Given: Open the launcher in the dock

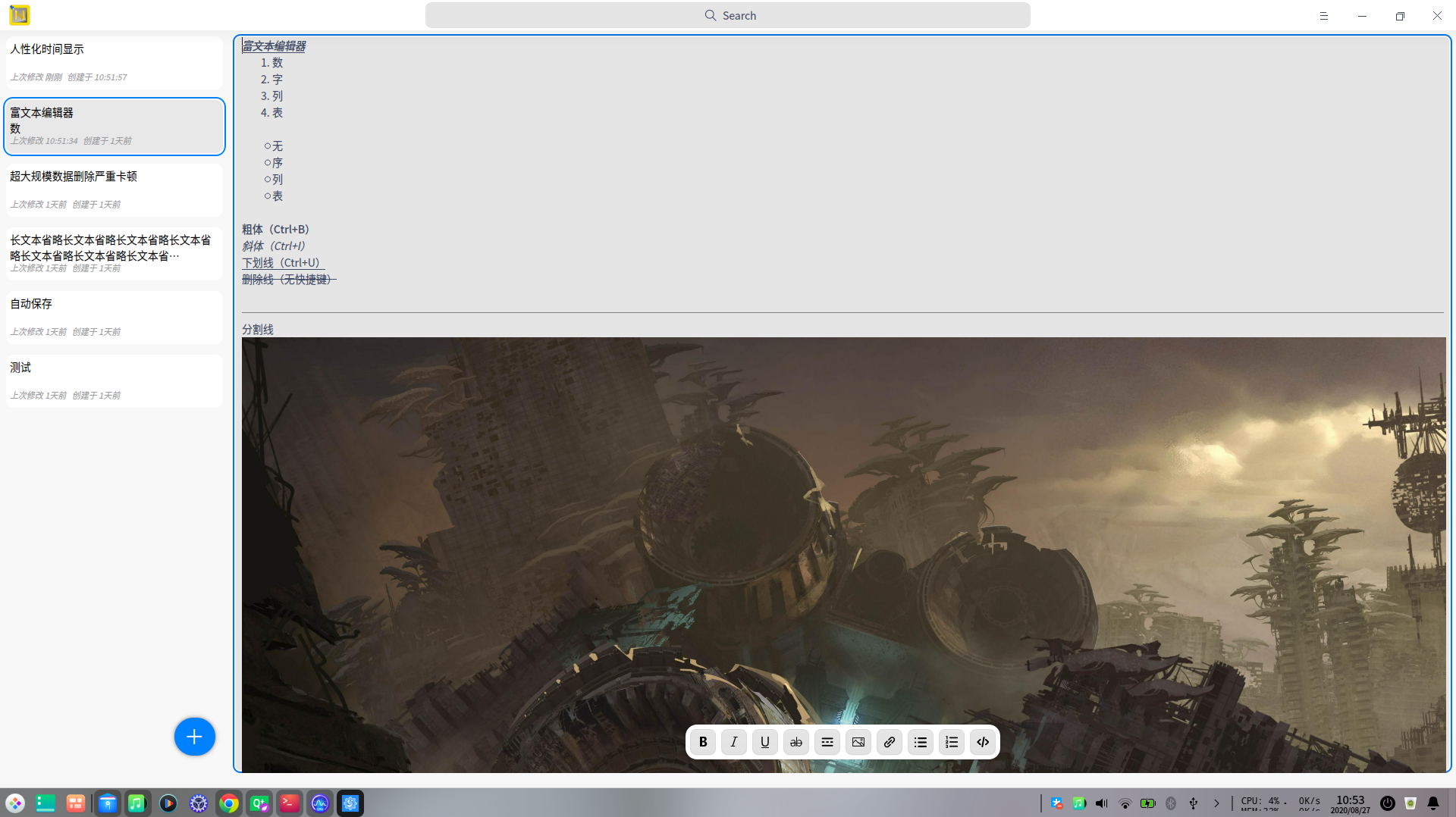Looking at the screenshot, I should point(15,803).
